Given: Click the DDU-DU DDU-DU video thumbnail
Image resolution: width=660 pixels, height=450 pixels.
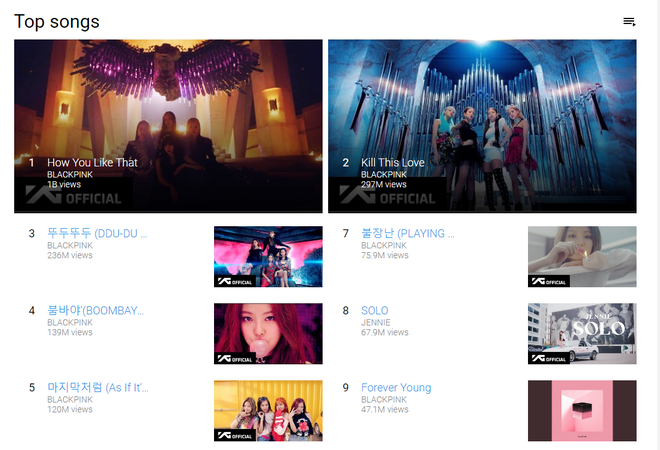Looking at the screenshot, I should (268, 257).
